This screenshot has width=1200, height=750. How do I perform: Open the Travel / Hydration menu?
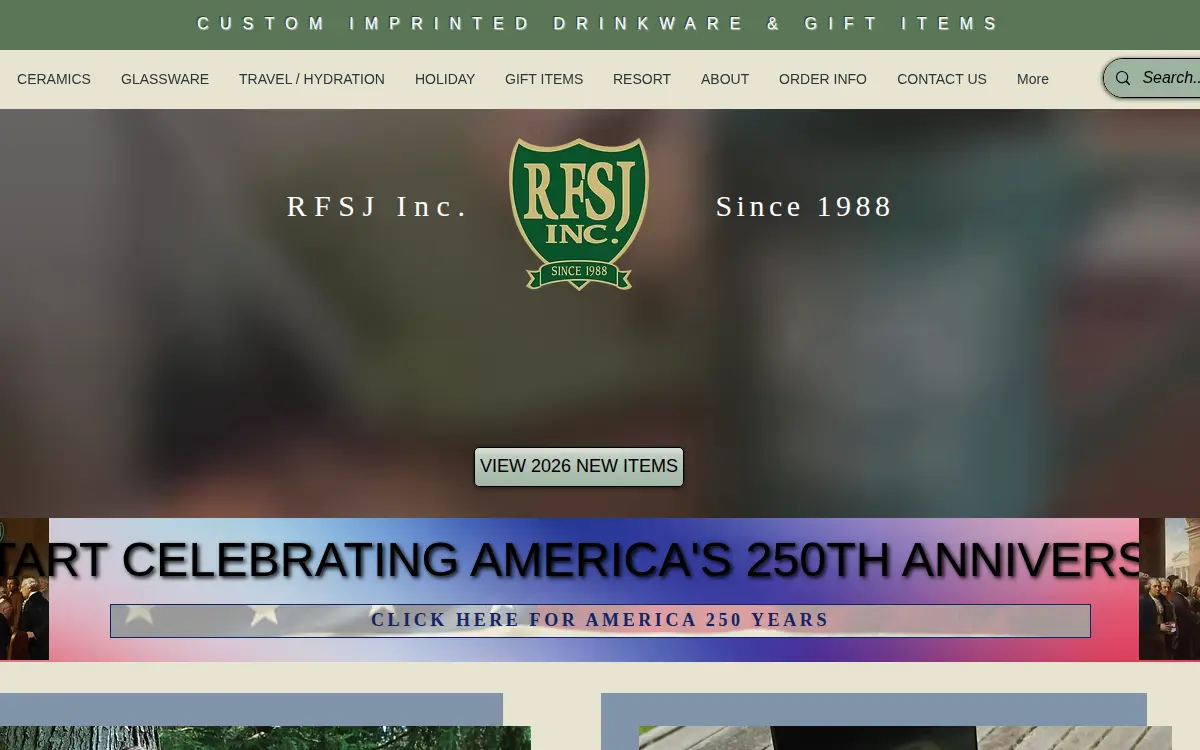pos(312,79)
